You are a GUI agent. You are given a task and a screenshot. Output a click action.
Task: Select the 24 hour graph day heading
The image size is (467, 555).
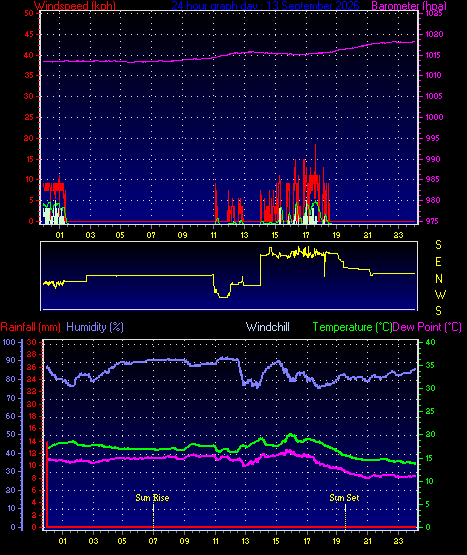coord(265,6)
